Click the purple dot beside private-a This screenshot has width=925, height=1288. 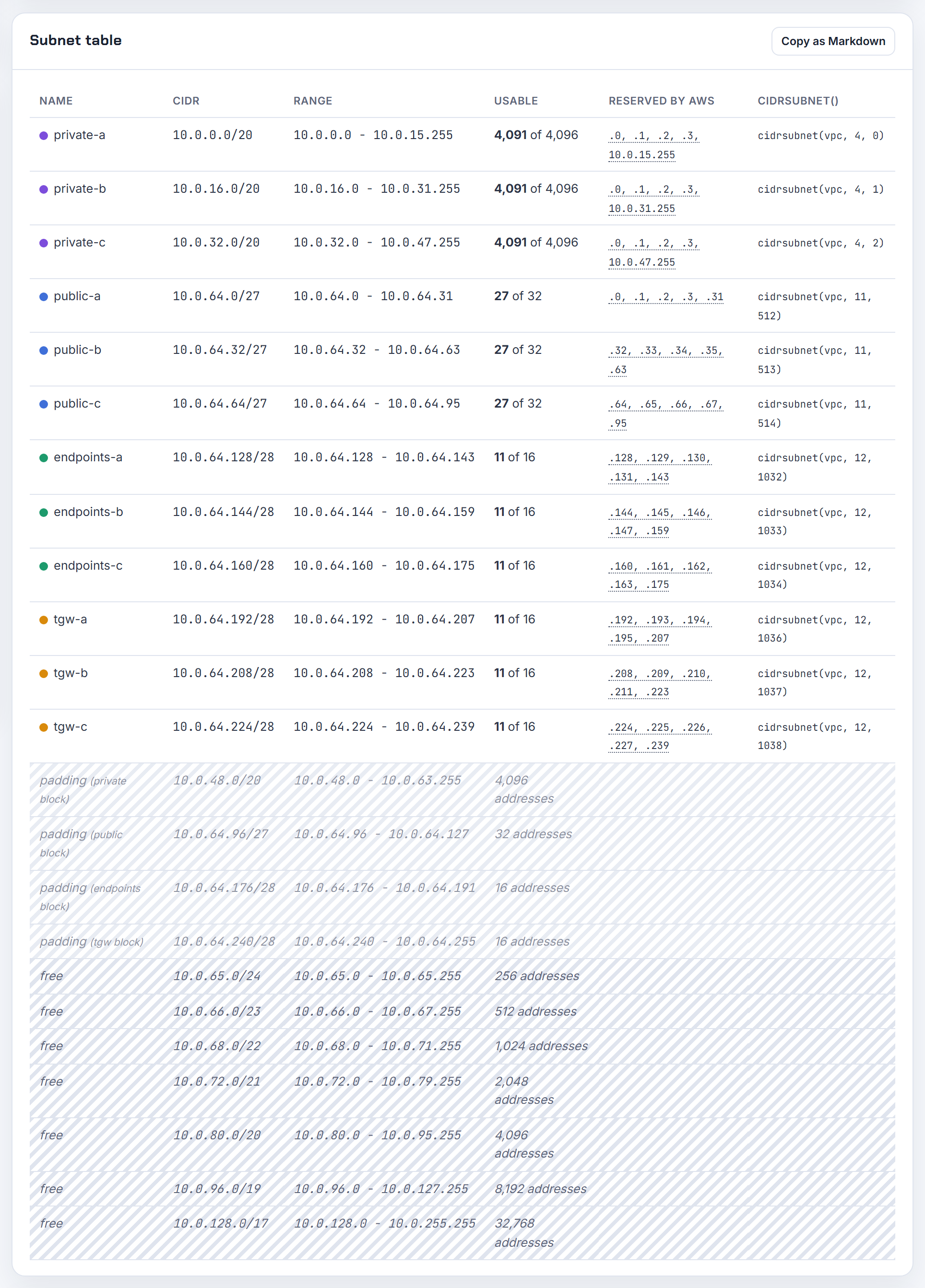point(44,136)
